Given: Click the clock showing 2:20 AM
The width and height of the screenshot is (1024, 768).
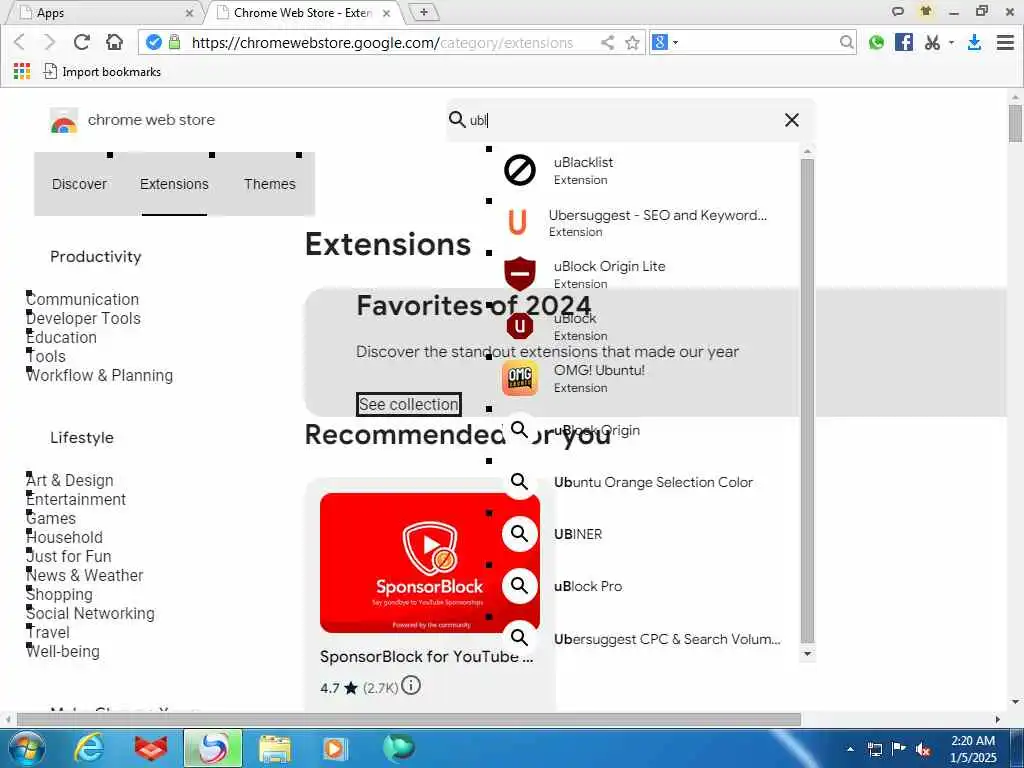Looking at the screenshot, I should (973, 741).
